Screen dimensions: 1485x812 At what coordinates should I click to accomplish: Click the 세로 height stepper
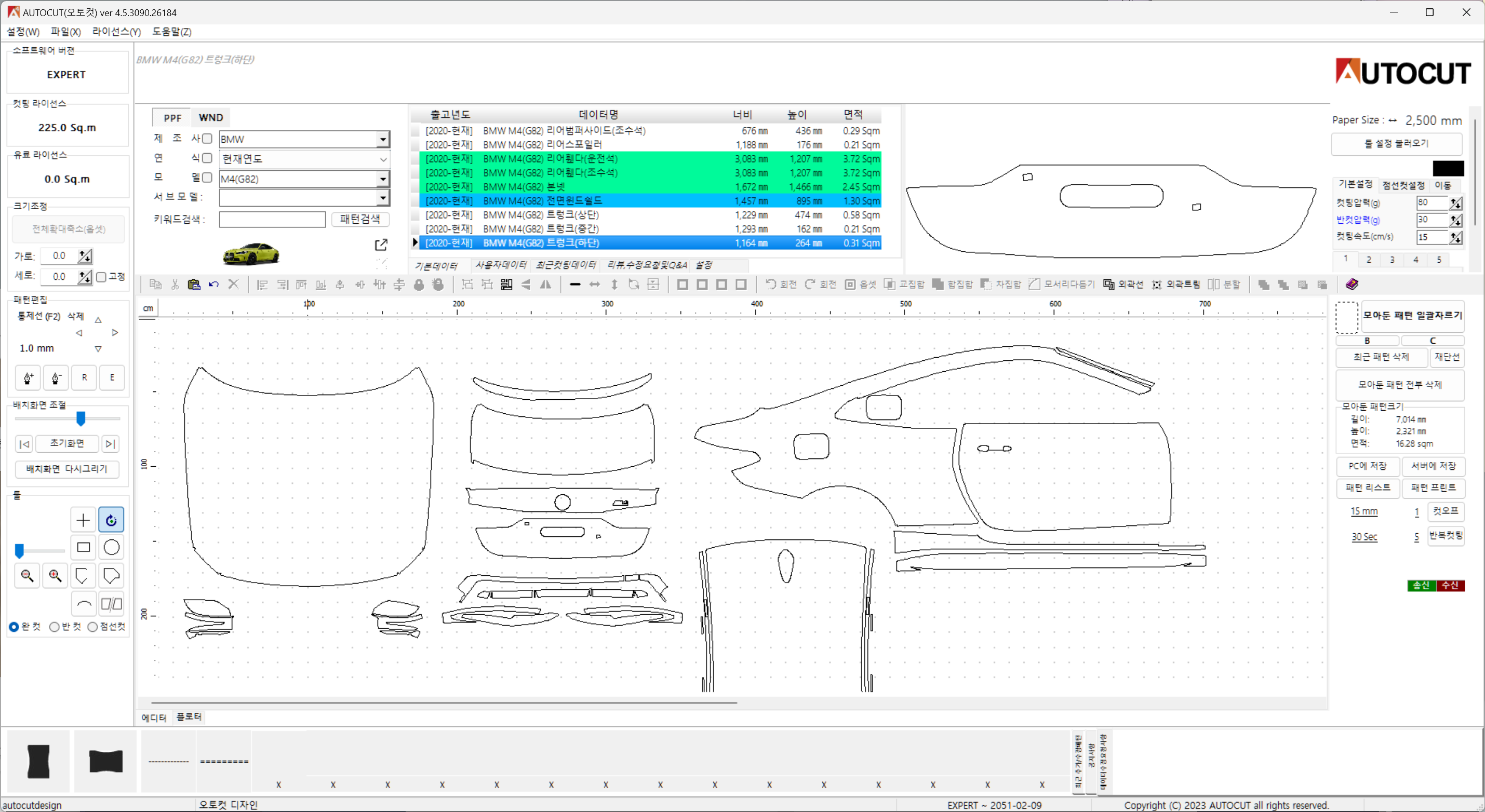tap(85, 277)
